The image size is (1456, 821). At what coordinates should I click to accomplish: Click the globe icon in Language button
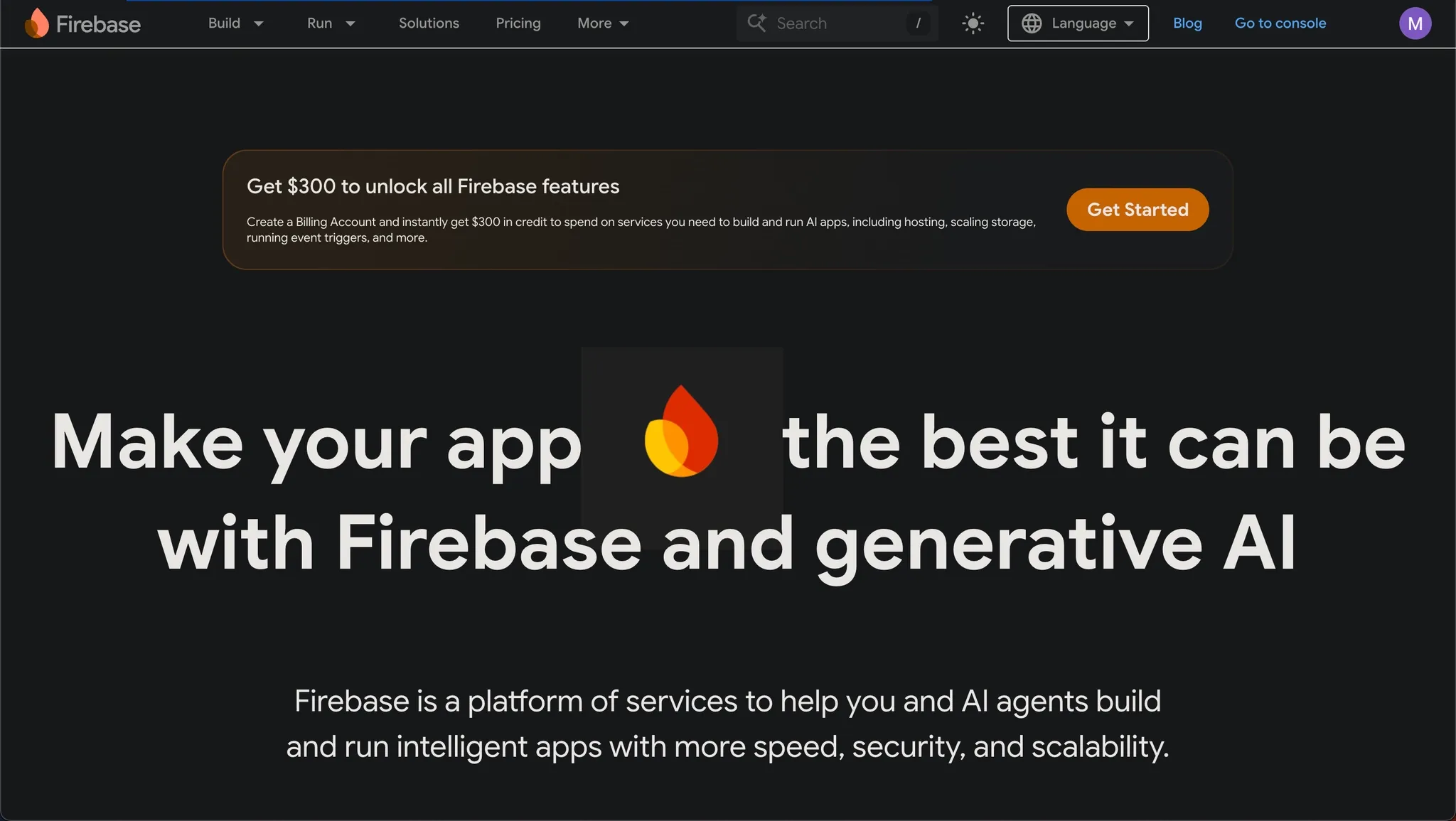[x=1032, y=23]
